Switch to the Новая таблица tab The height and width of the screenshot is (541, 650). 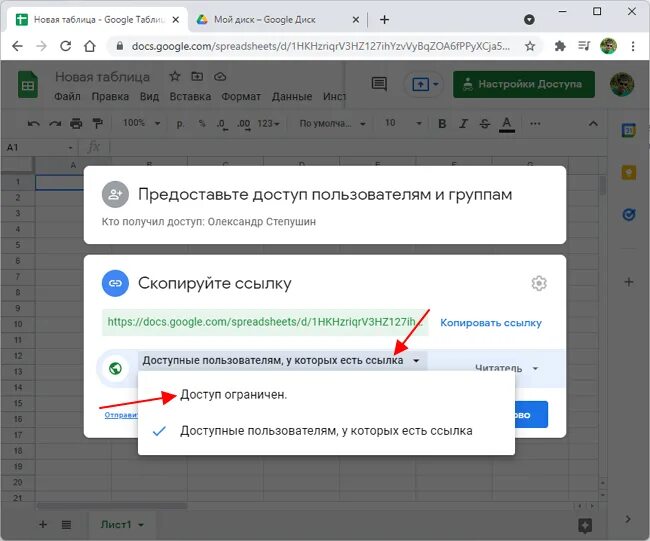[x=99, y=19]
